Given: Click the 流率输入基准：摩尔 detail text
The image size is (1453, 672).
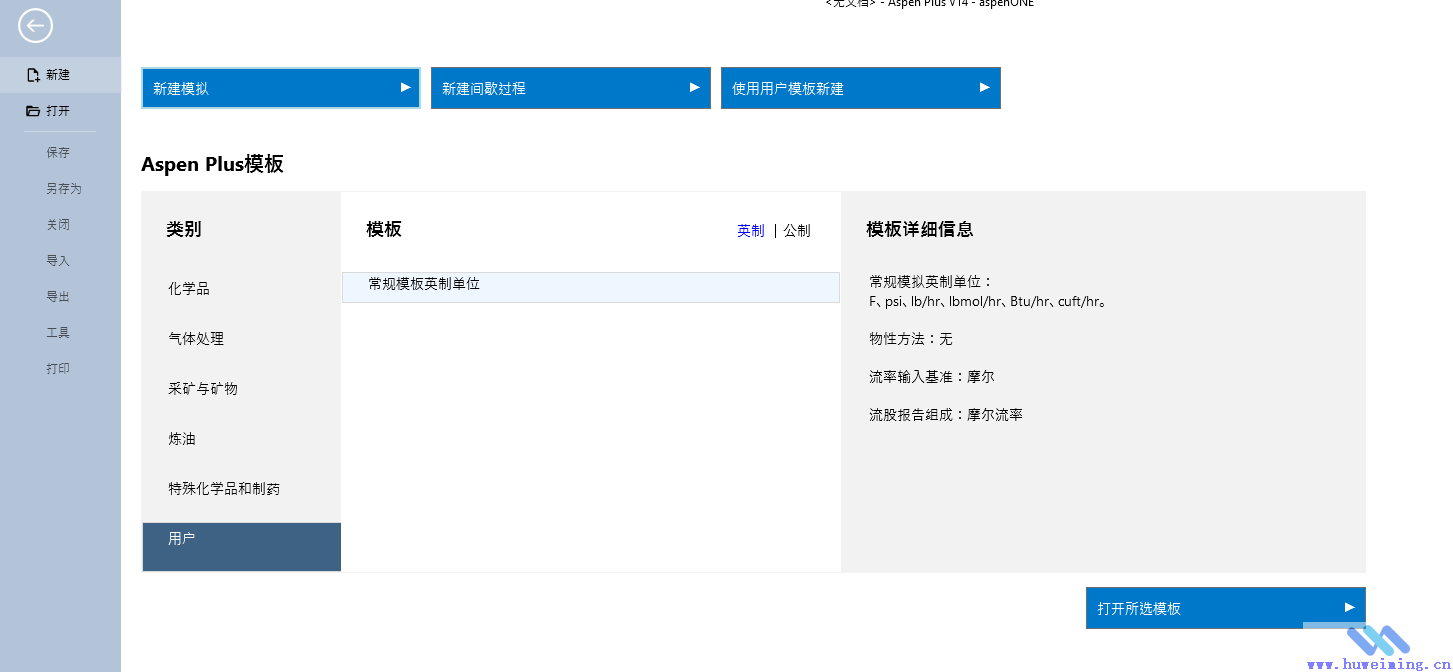Looking at the screenshot, I should click(x=932, y=378).
